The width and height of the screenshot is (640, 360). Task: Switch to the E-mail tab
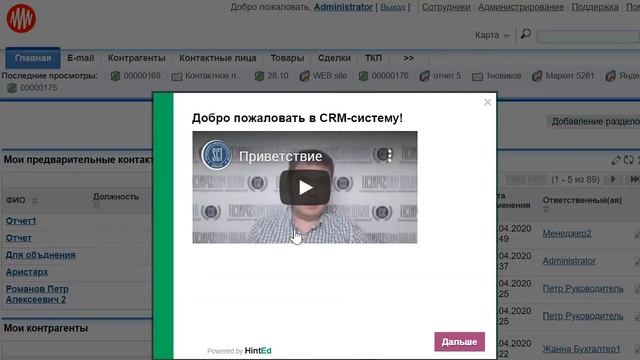point(80,58)
